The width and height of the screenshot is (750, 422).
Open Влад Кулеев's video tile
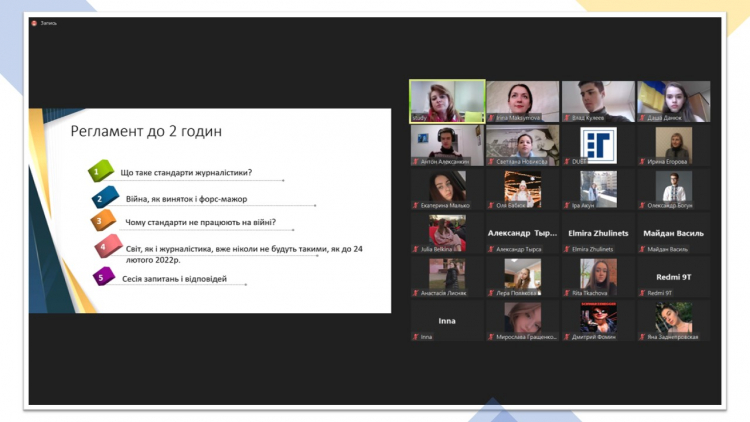pyautogui.click(x=597, y=101)
